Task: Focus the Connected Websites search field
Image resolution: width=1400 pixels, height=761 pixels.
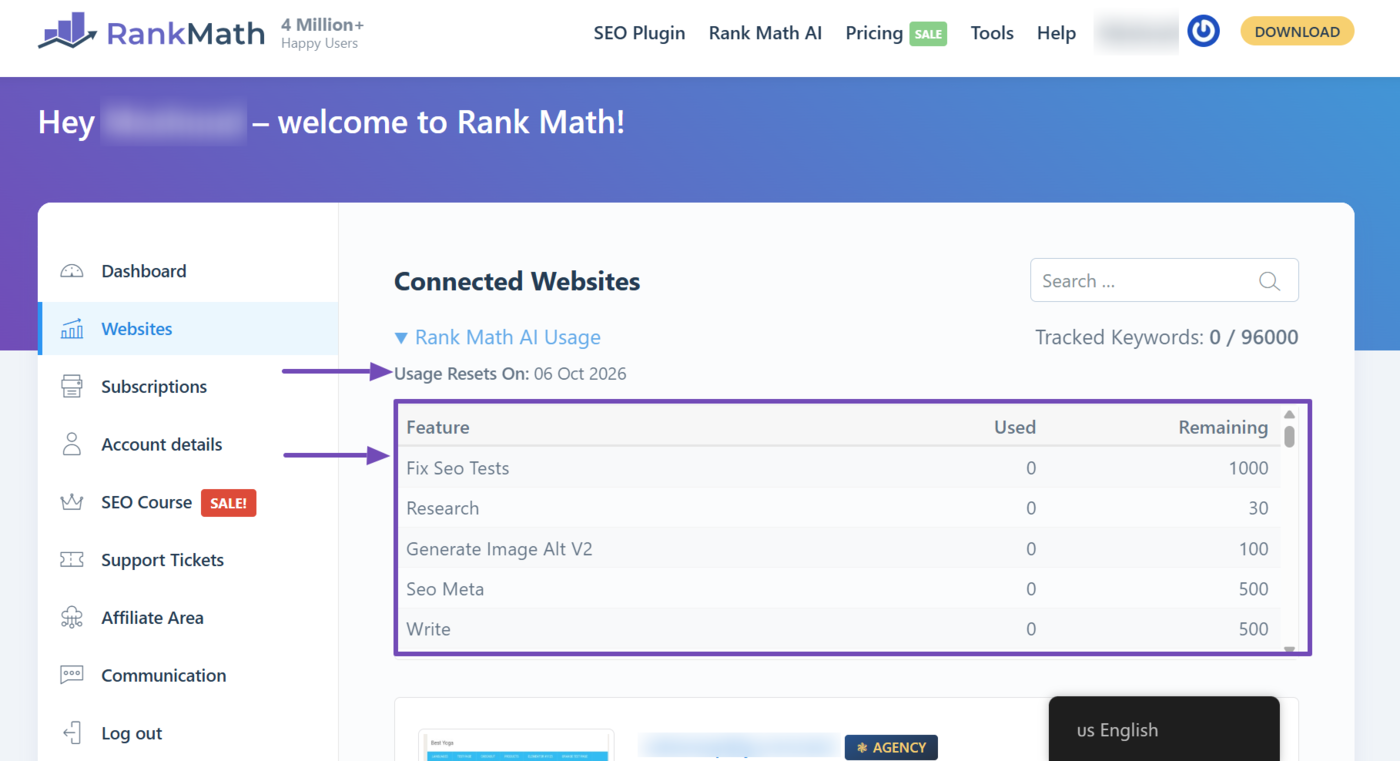Action: [1164, 281]
